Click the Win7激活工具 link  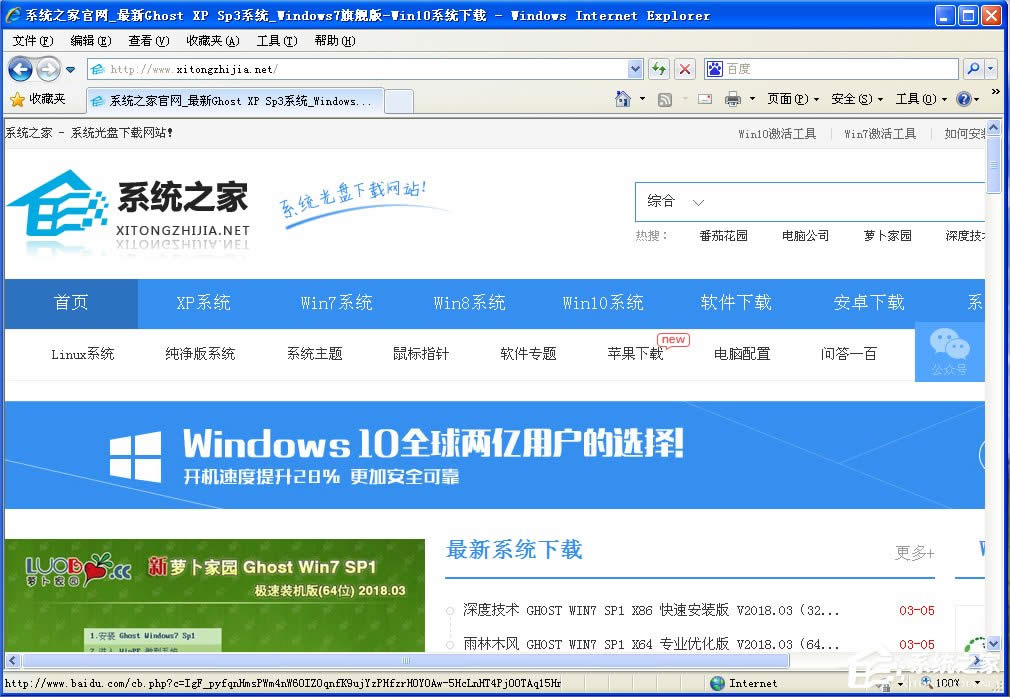pos(879,132)
